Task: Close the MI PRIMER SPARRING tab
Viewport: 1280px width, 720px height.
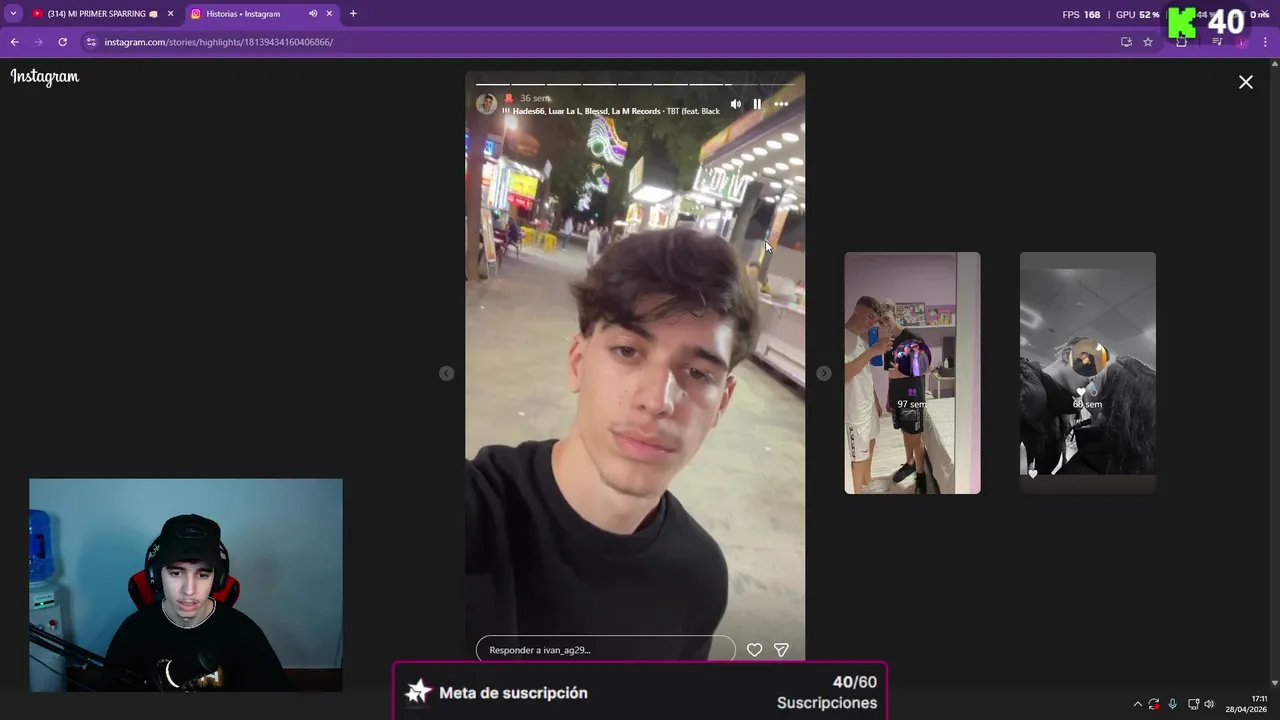Action: [171, 14]
